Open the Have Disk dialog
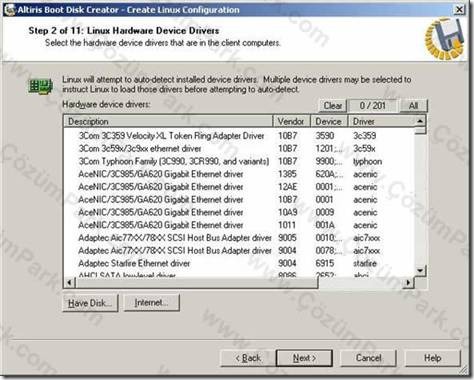The image size is (474, 380). pyautogui.click(x=90, y=303)
